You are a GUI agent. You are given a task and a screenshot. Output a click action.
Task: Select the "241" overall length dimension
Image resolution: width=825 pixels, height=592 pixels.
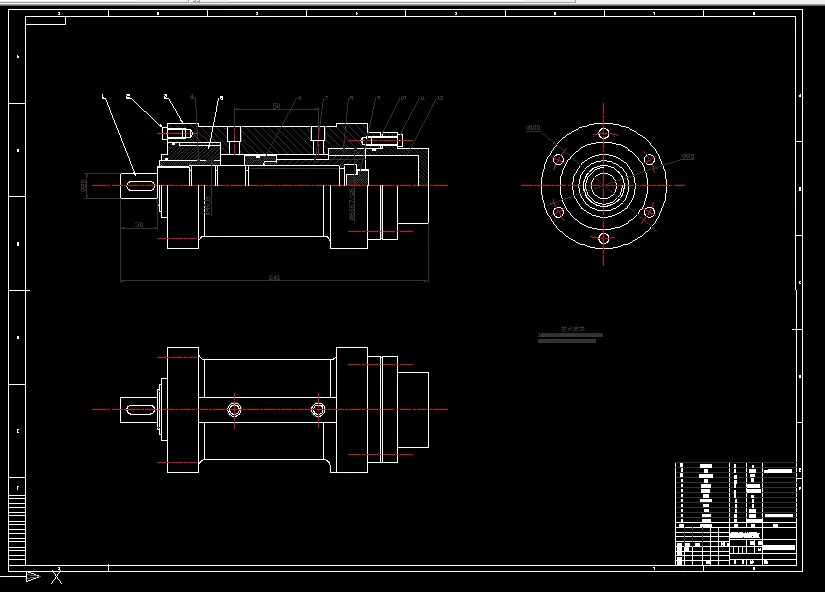tap(274, 277)
